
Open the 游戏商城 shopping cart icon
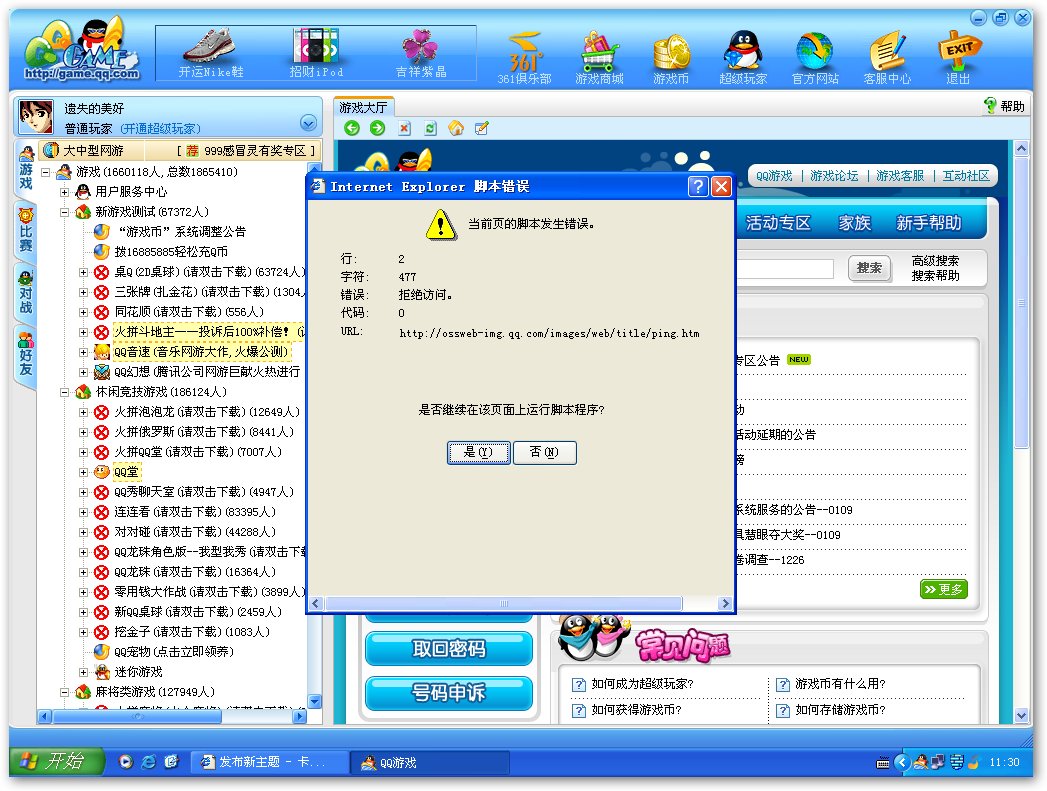point(599,58)
